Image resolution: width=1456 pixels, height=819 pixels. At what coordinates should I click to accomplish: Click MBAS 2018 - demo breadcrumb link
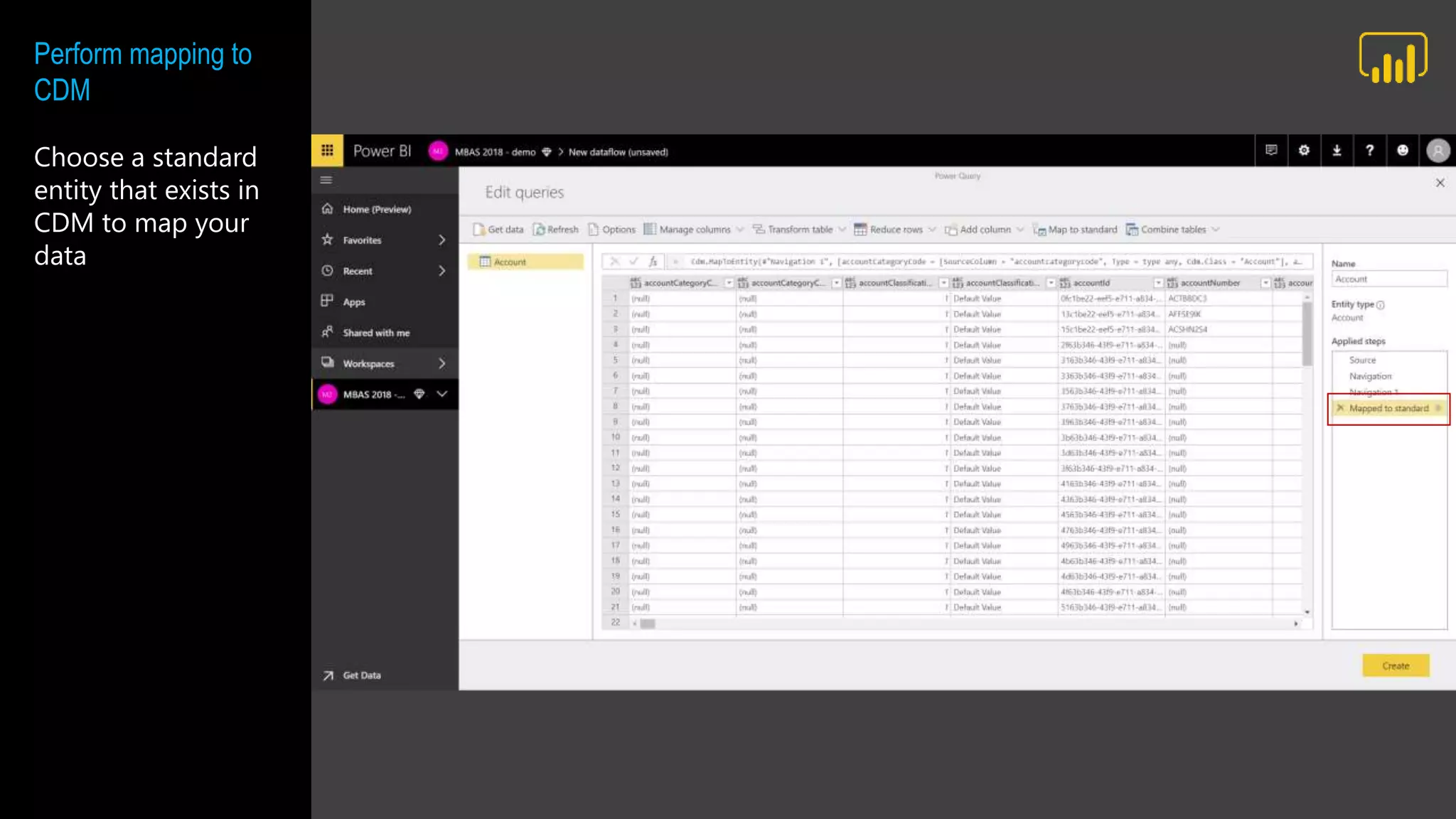(495, 152)
